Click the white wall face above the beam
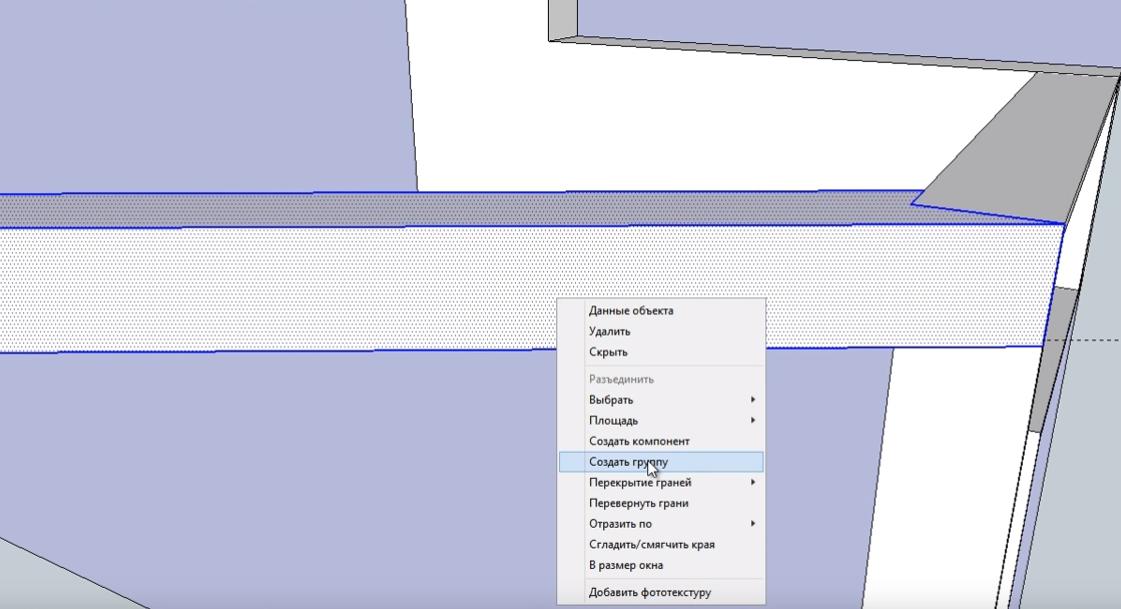This screenshot has width=1121, height=609. click(x=700, y=120)
